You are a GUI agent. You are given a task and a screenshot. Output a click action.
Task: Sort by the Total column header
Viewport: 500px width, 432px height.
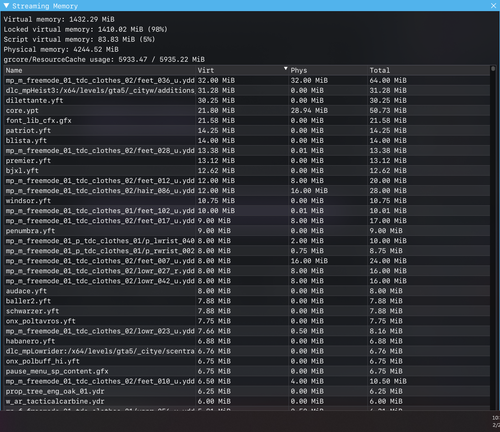tap(429, 70)
